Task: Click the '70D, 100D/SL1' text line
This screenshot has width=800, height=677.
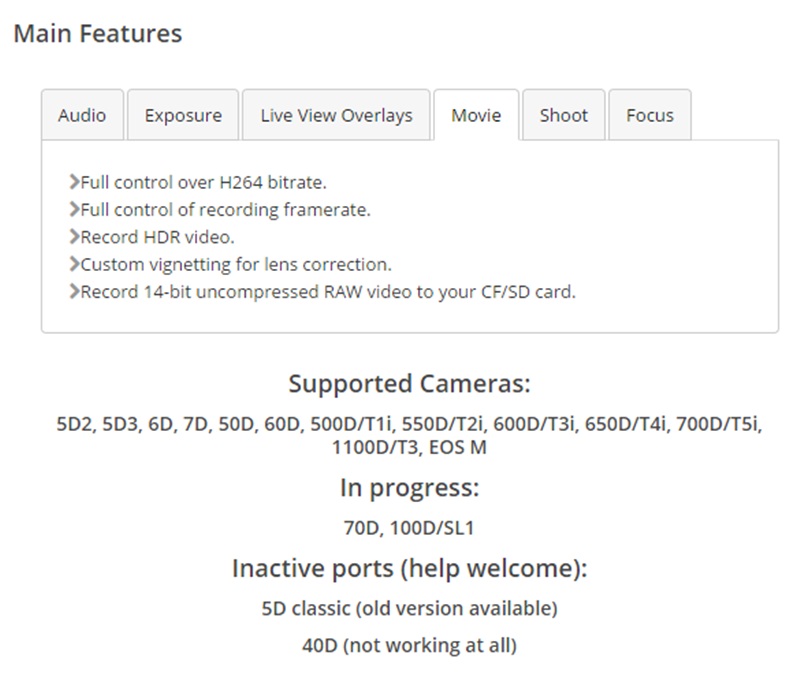Action: point(409,527)
